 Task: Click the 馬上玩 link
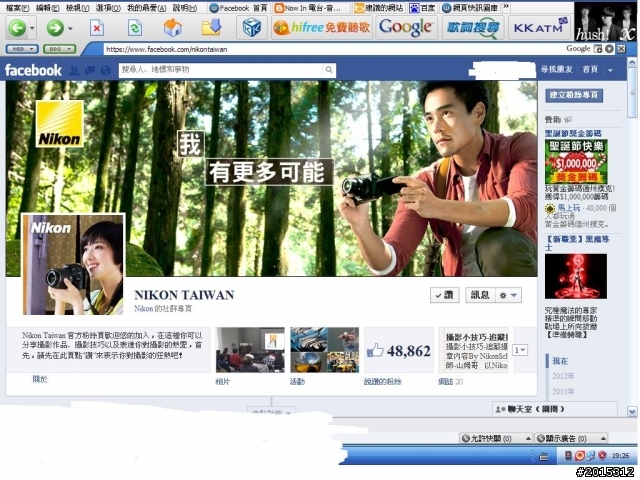(569, 208)
